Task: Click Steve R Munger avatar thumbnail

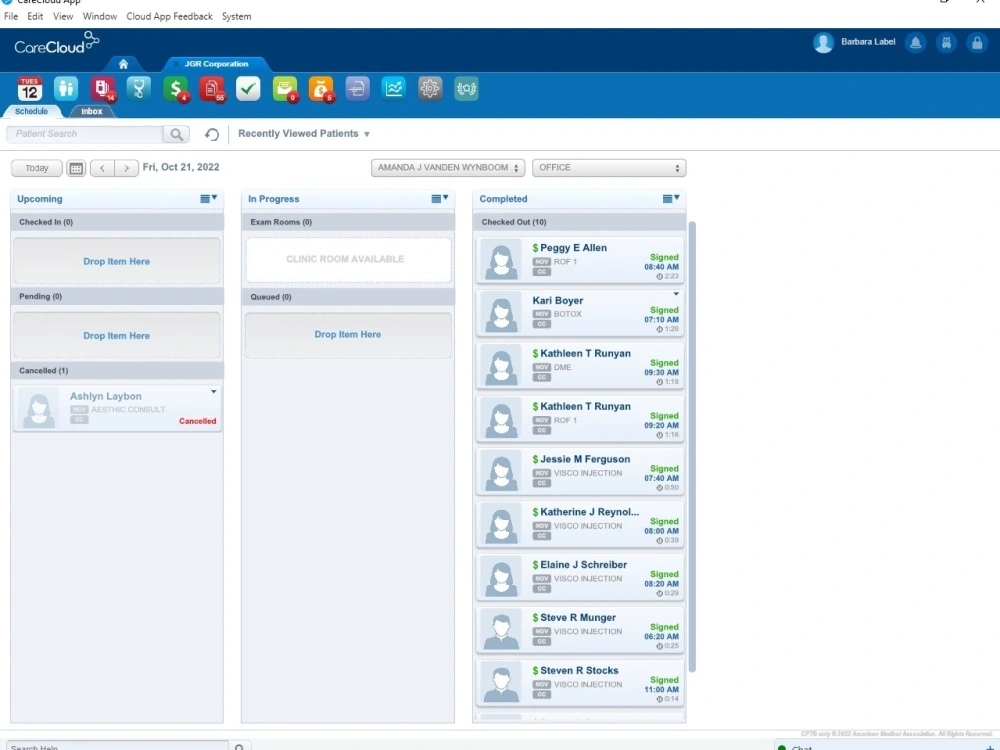Action: (x=501, y=630)
